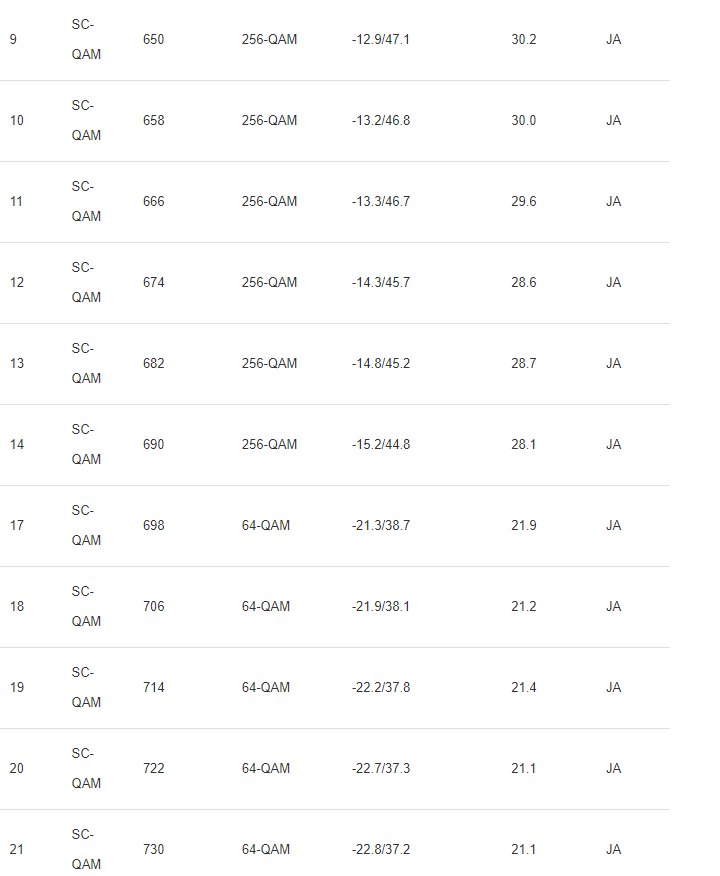
Task: Click the frequency value 658
Action: pyautogui.click(x=154, y=121)
